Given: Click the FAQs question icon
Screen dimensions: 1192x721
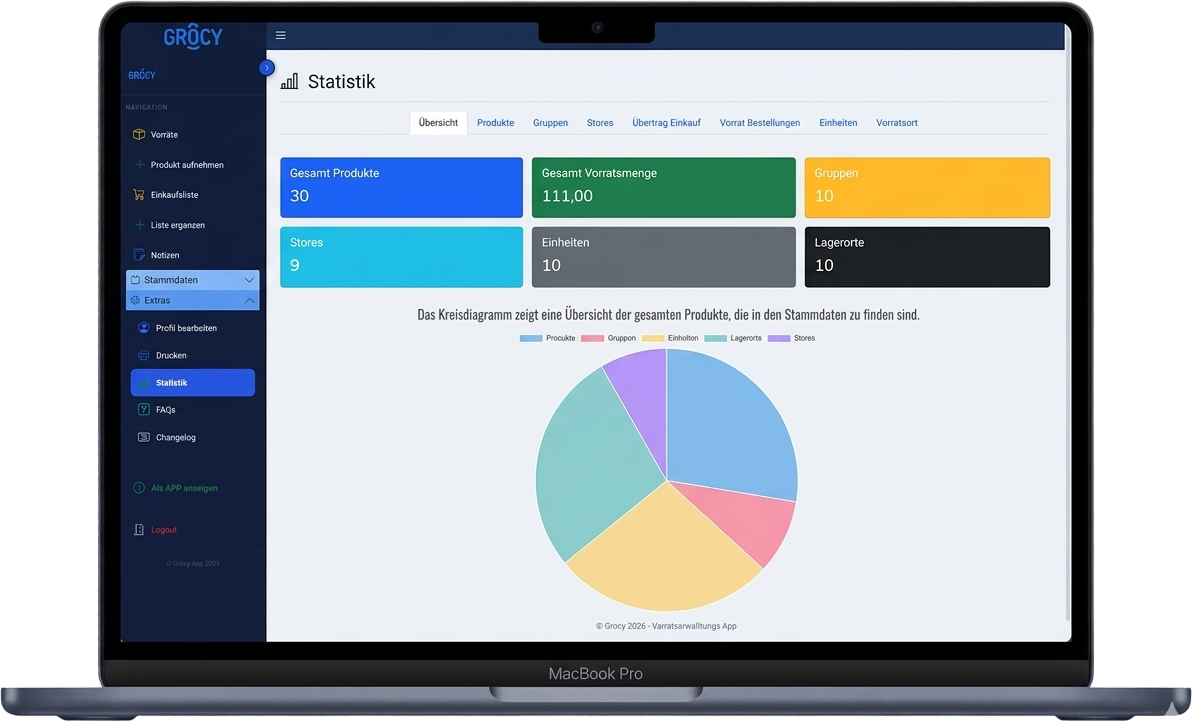Looking at the screenshot, I should [143, 409].
